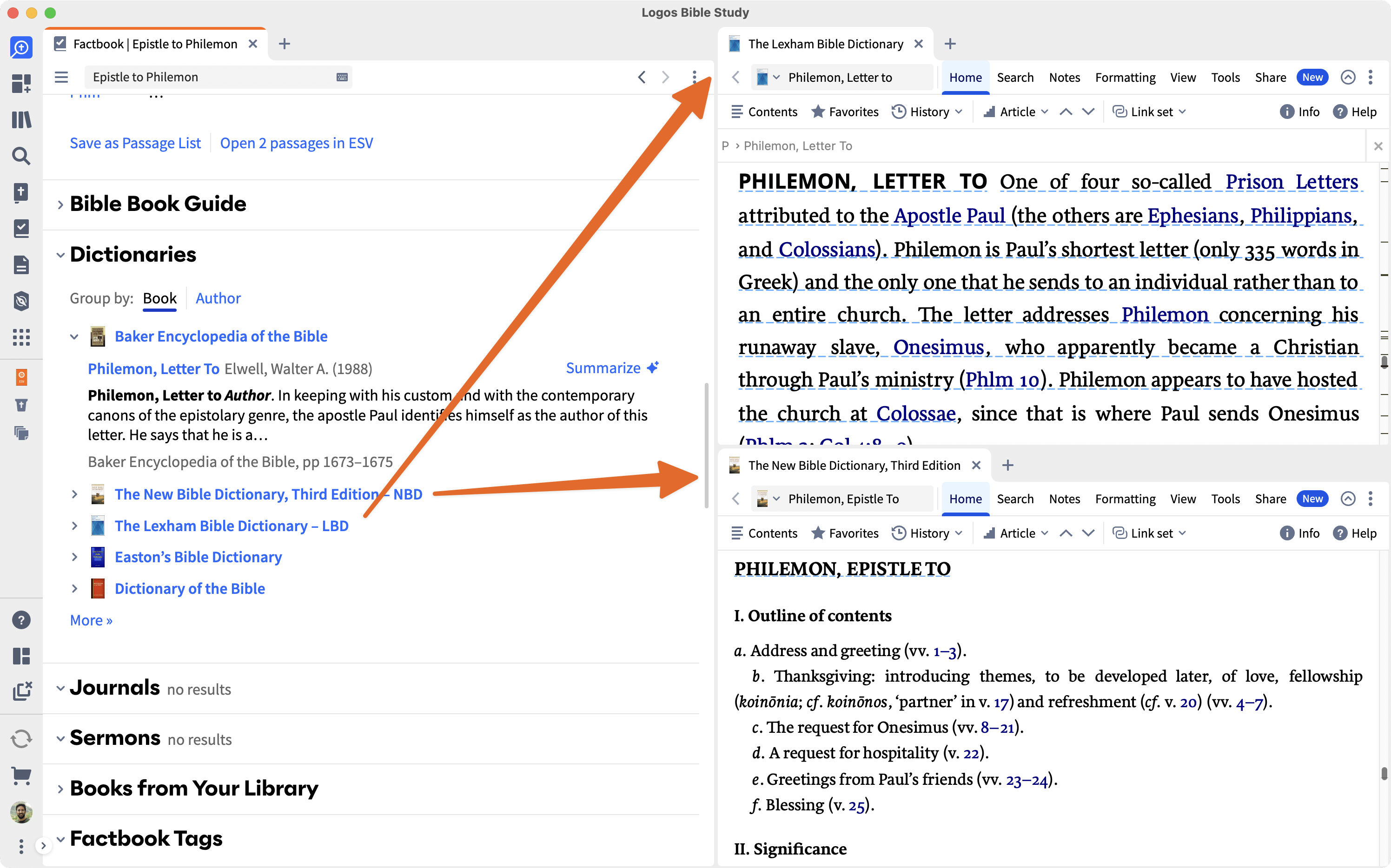Add new tab next to Factbook tab

pyautogui.click(x=284, y=44)
